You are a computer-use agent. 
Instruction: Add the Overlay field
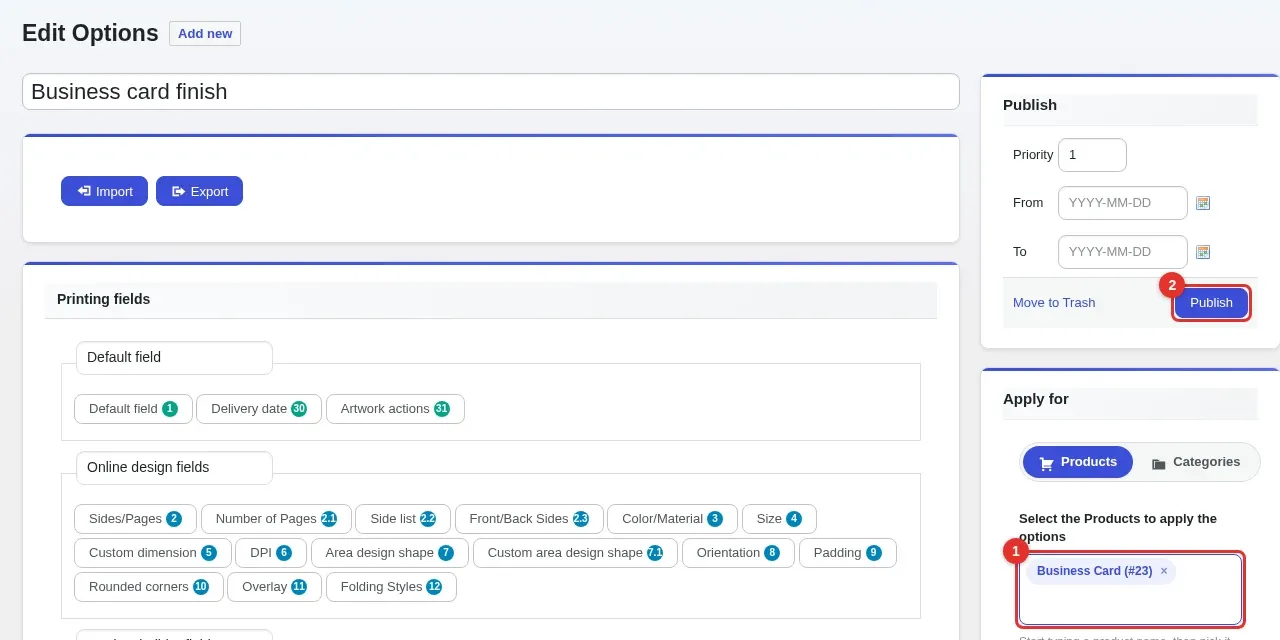[274, 587]
